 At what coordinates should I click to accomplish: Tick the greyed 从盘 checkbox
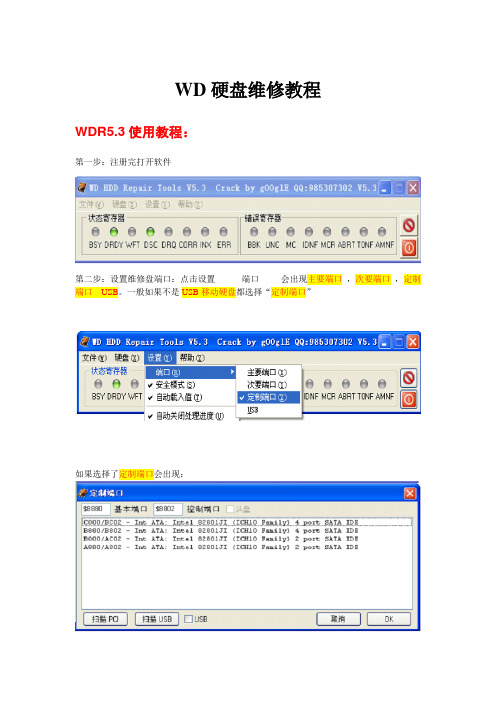pyautogui.click(x=230, y=509)
